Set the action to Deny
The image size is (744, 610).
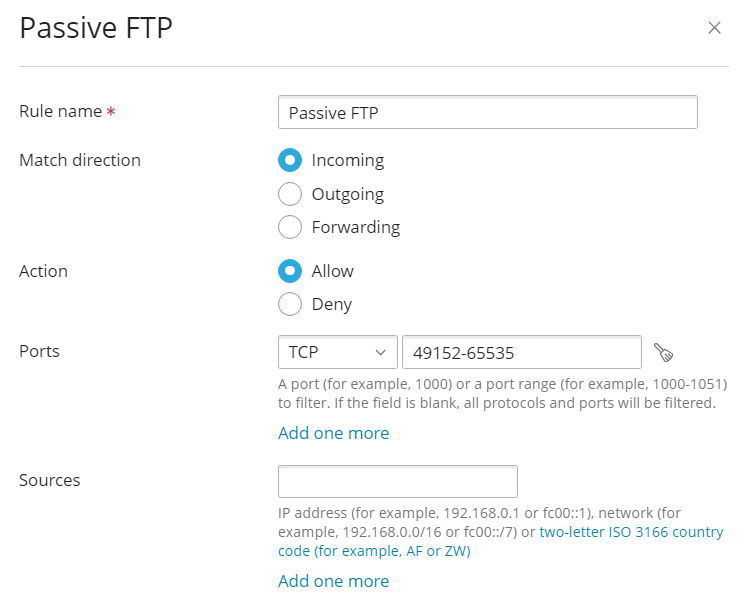point(290,304)
